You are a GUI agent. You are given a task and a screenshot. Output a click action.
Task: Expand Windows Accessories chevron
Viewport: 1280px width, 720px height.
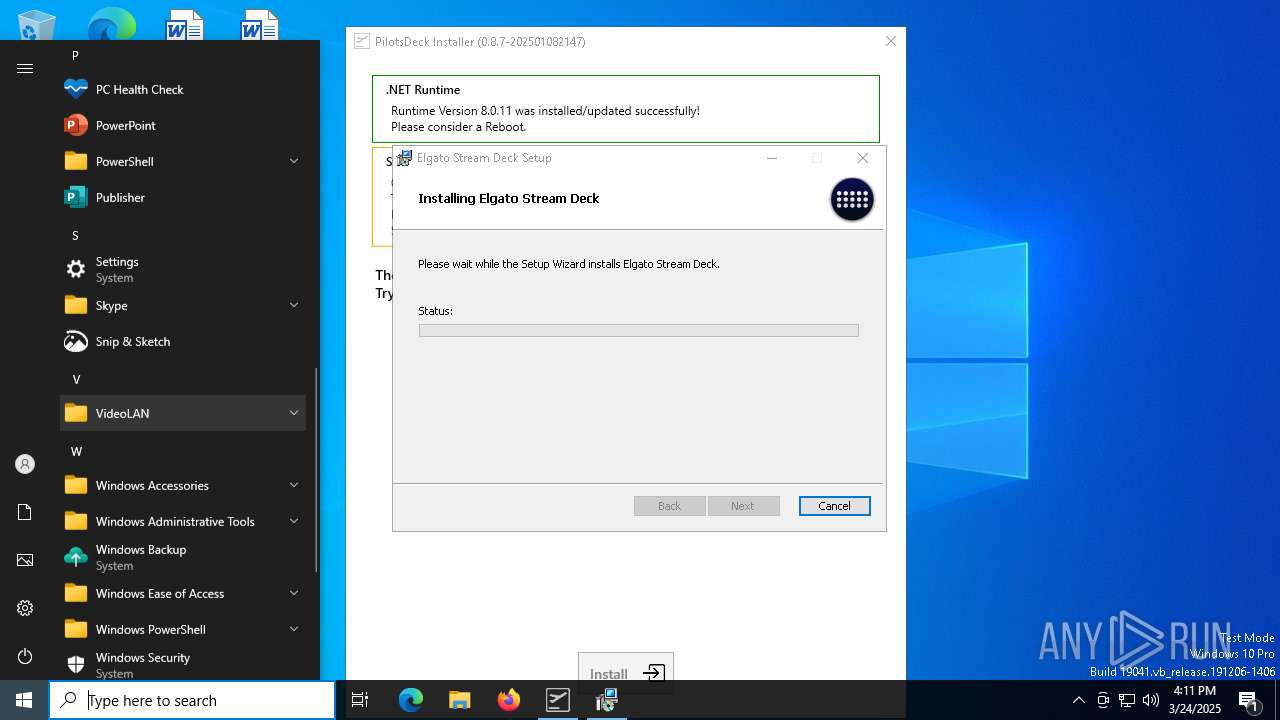point(294,485)
